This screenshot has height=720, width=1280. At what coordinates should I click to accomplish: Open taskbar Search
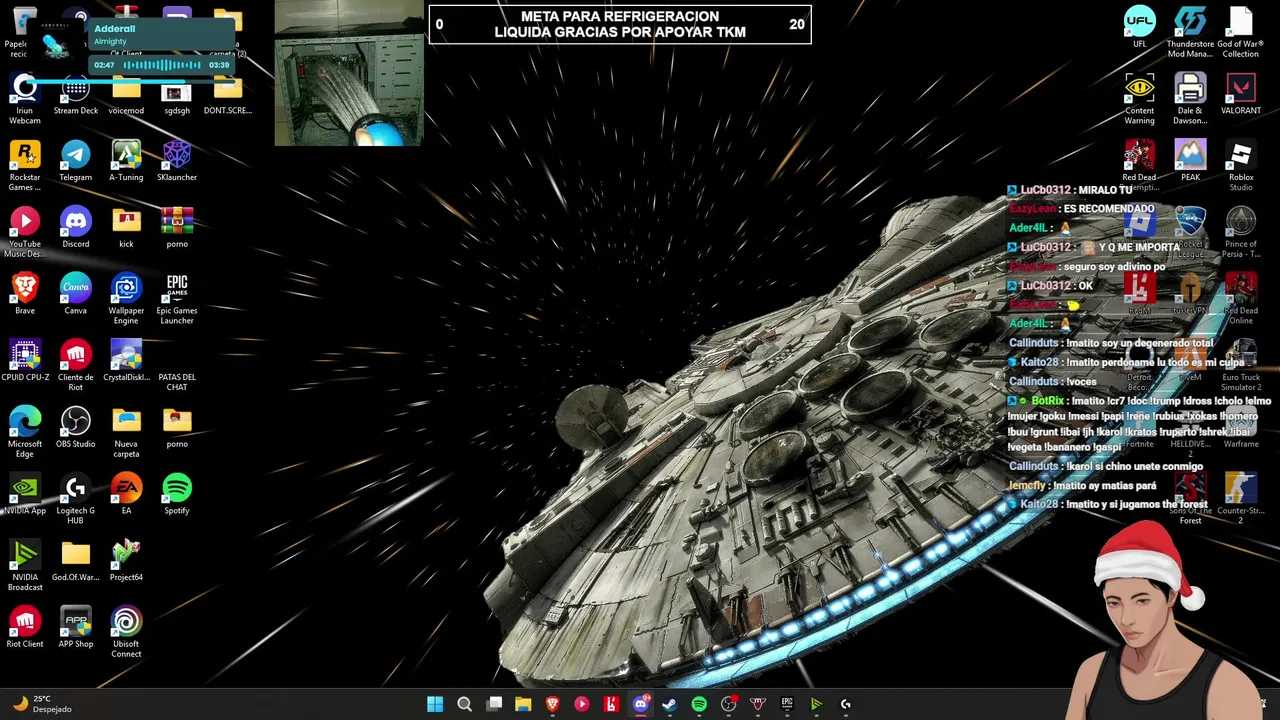[x=464, y=704]
